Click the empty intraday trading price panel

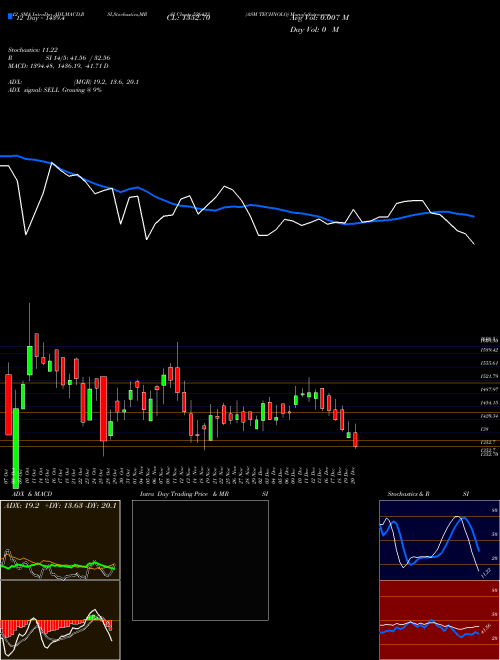200,560
